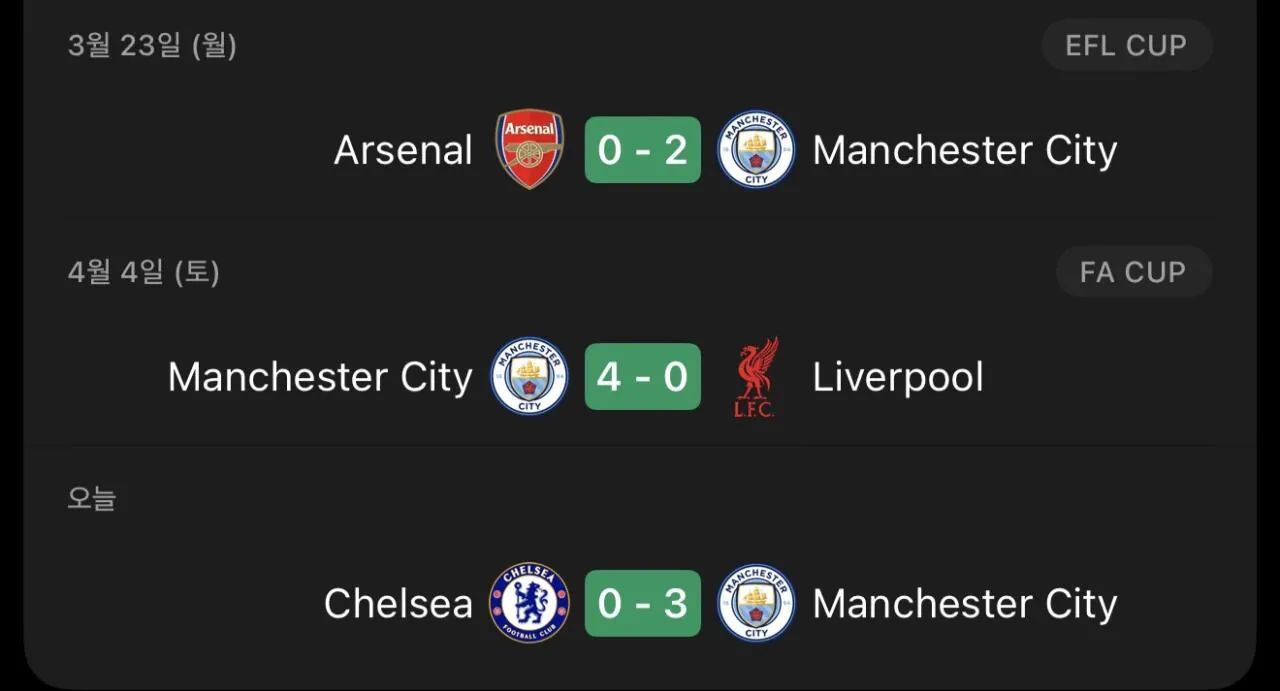Image resolution: width=1280 pixels, height=691 pixels.
Task: Open the Liverpool team name
Action: click(x=898, y=378)
